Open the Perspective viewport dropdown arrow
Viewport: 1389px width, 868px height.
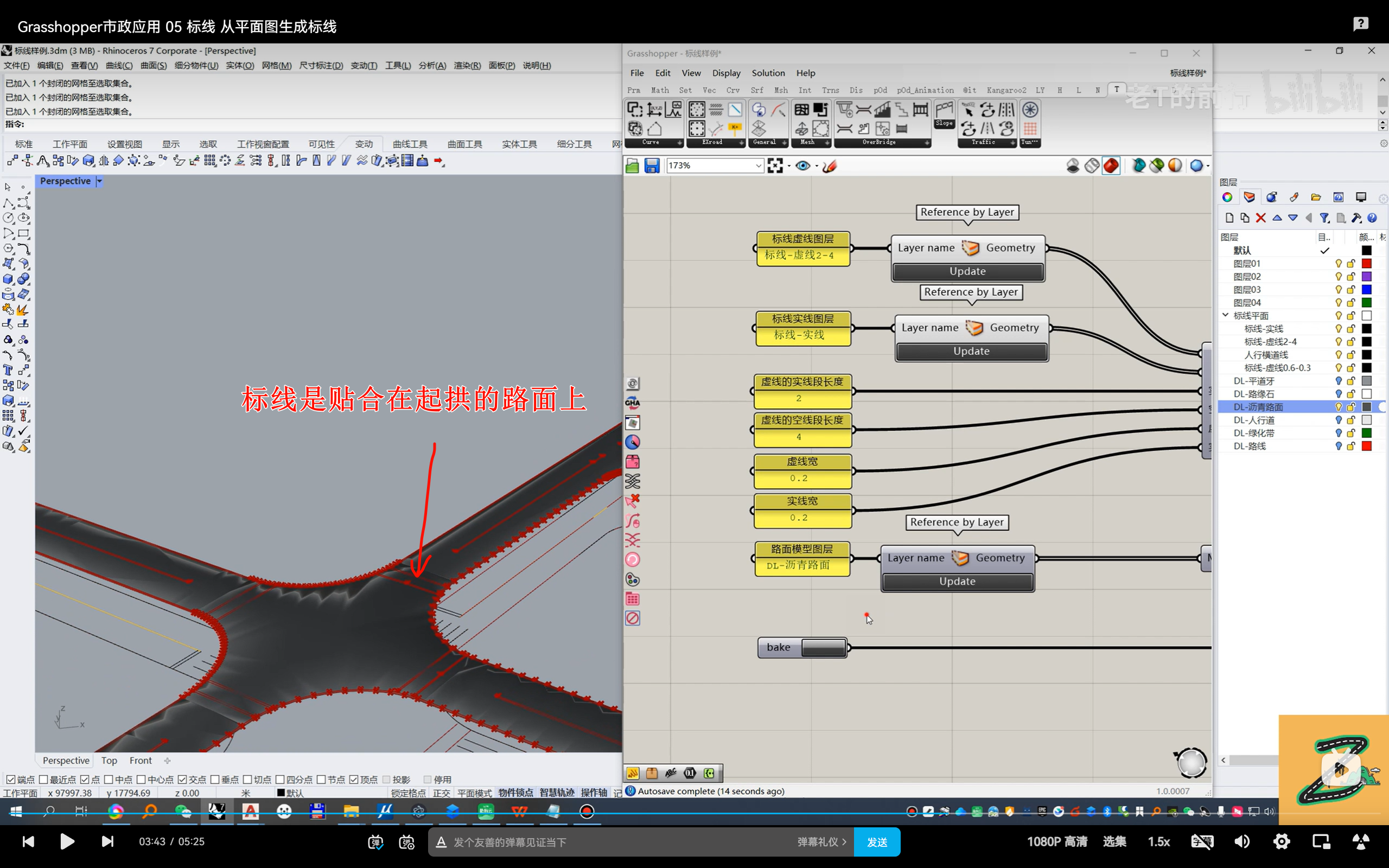pyautogui.click(x=99, y=181)
